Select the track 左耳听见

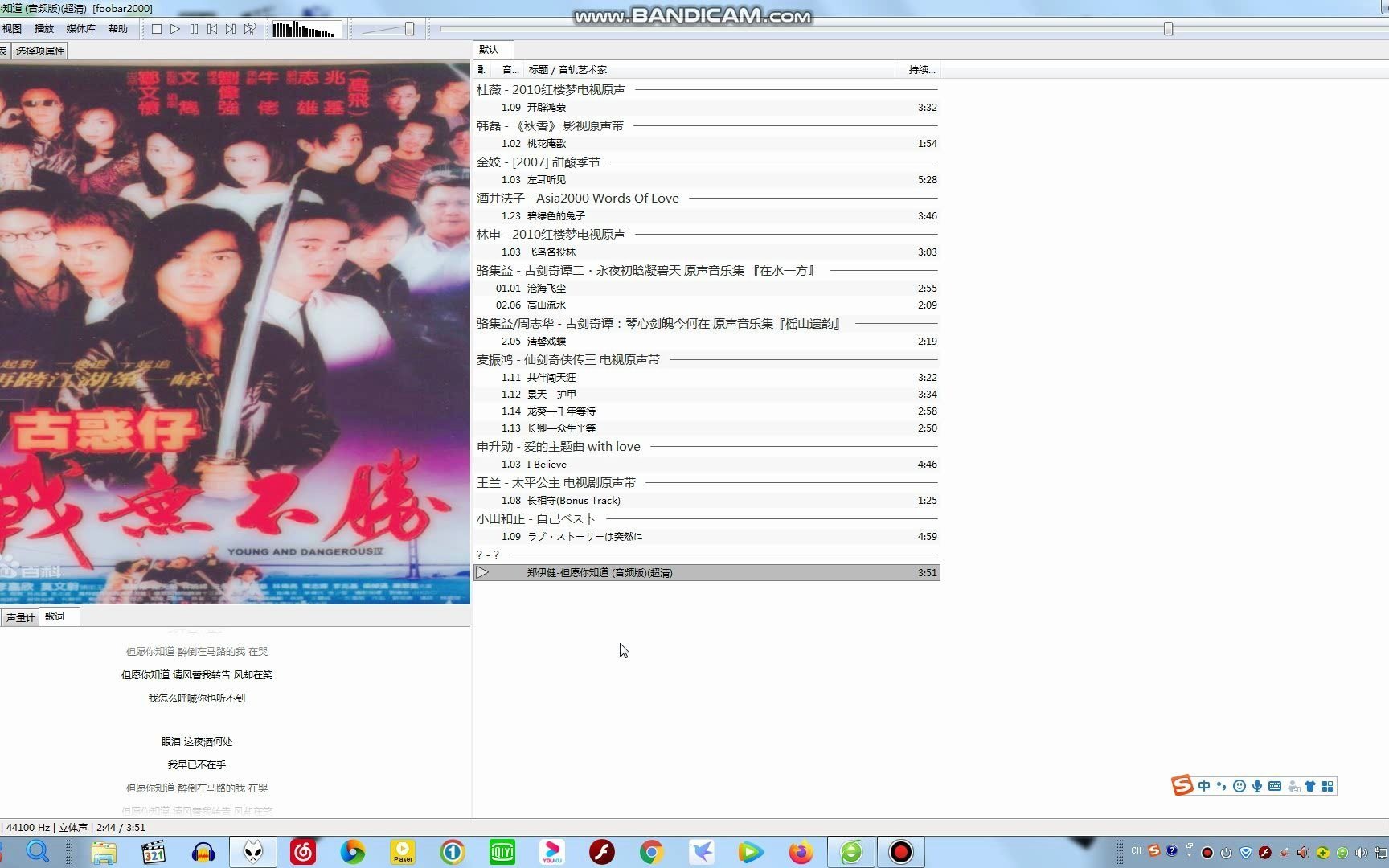point(707,179)
